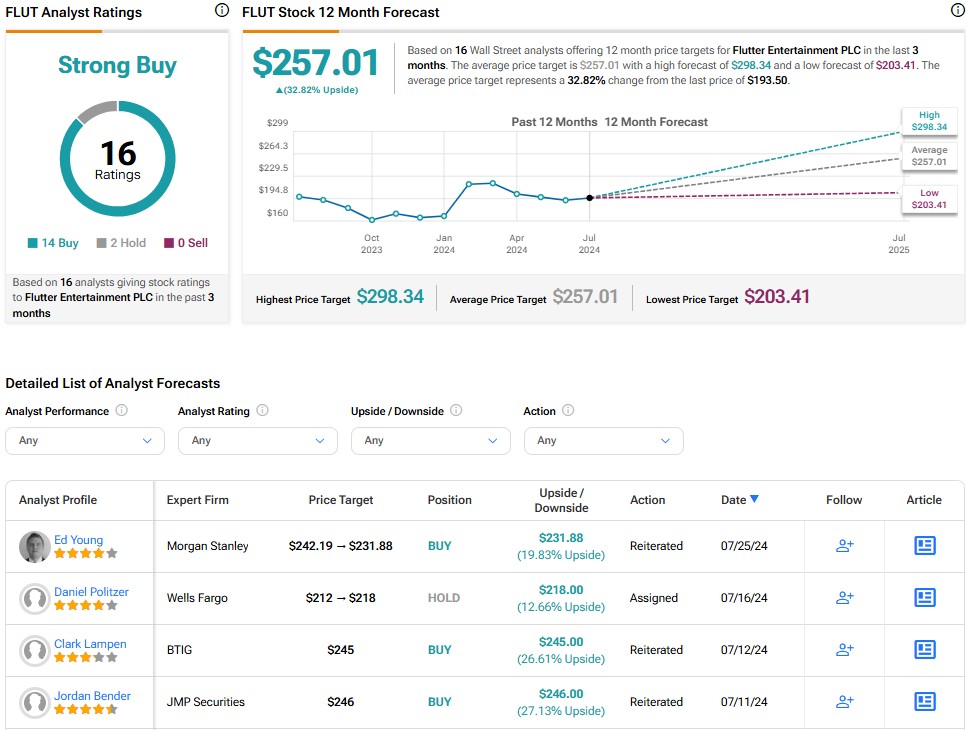
Task: Click the 16 Ratings donut chart
Action: point(117,159)
